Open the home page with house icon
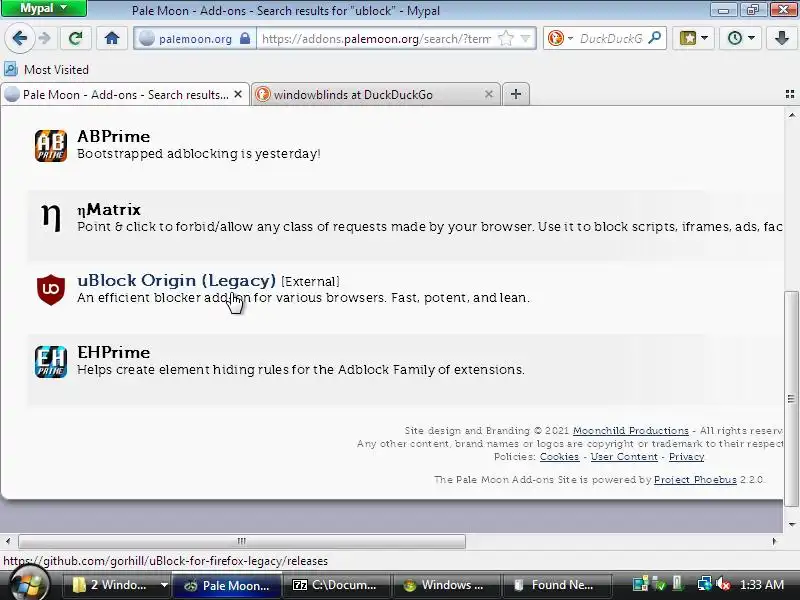 (x=112, y=38)
